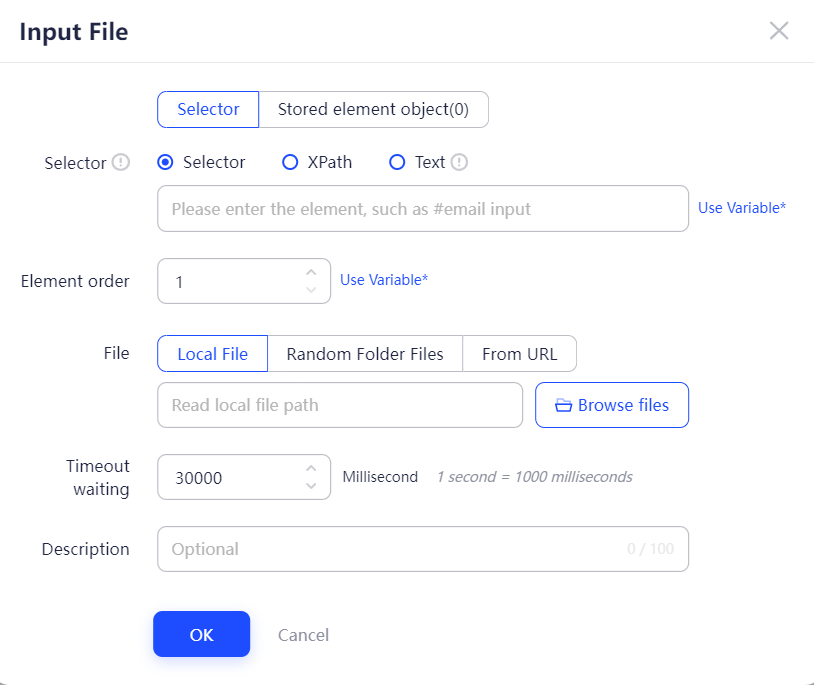Click the Browse files button
The height and width of the screenshot is (685, 814).
(611, 404)
